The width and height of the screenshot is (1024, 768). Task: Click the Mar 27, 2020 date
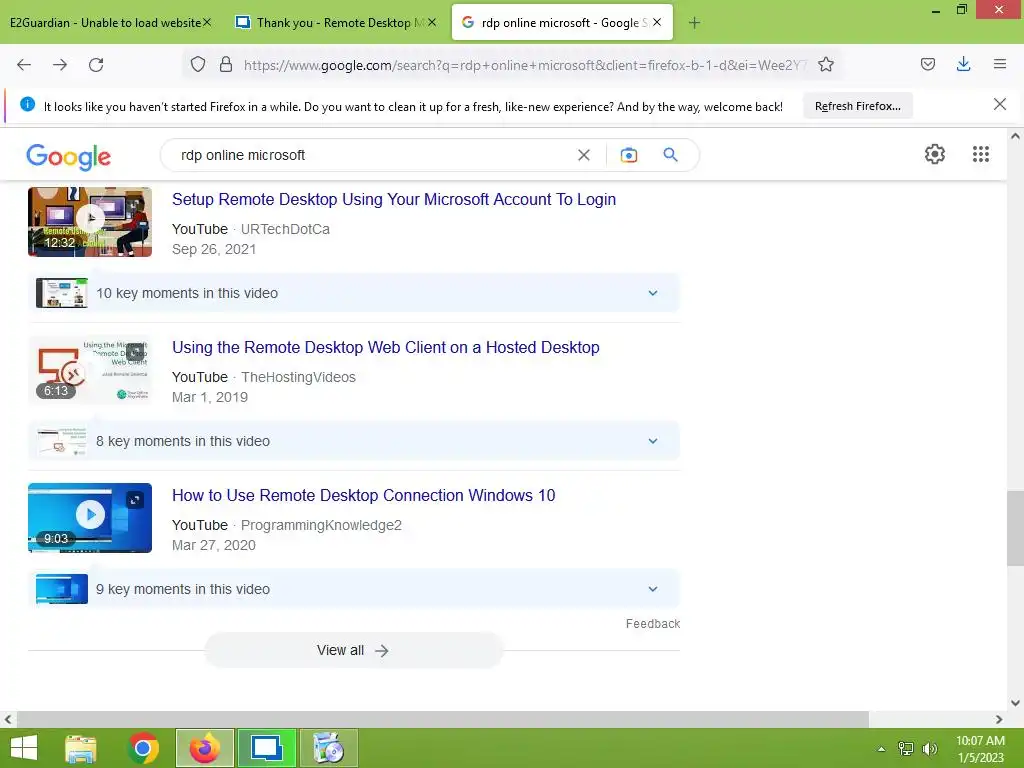tap(214, 545)
